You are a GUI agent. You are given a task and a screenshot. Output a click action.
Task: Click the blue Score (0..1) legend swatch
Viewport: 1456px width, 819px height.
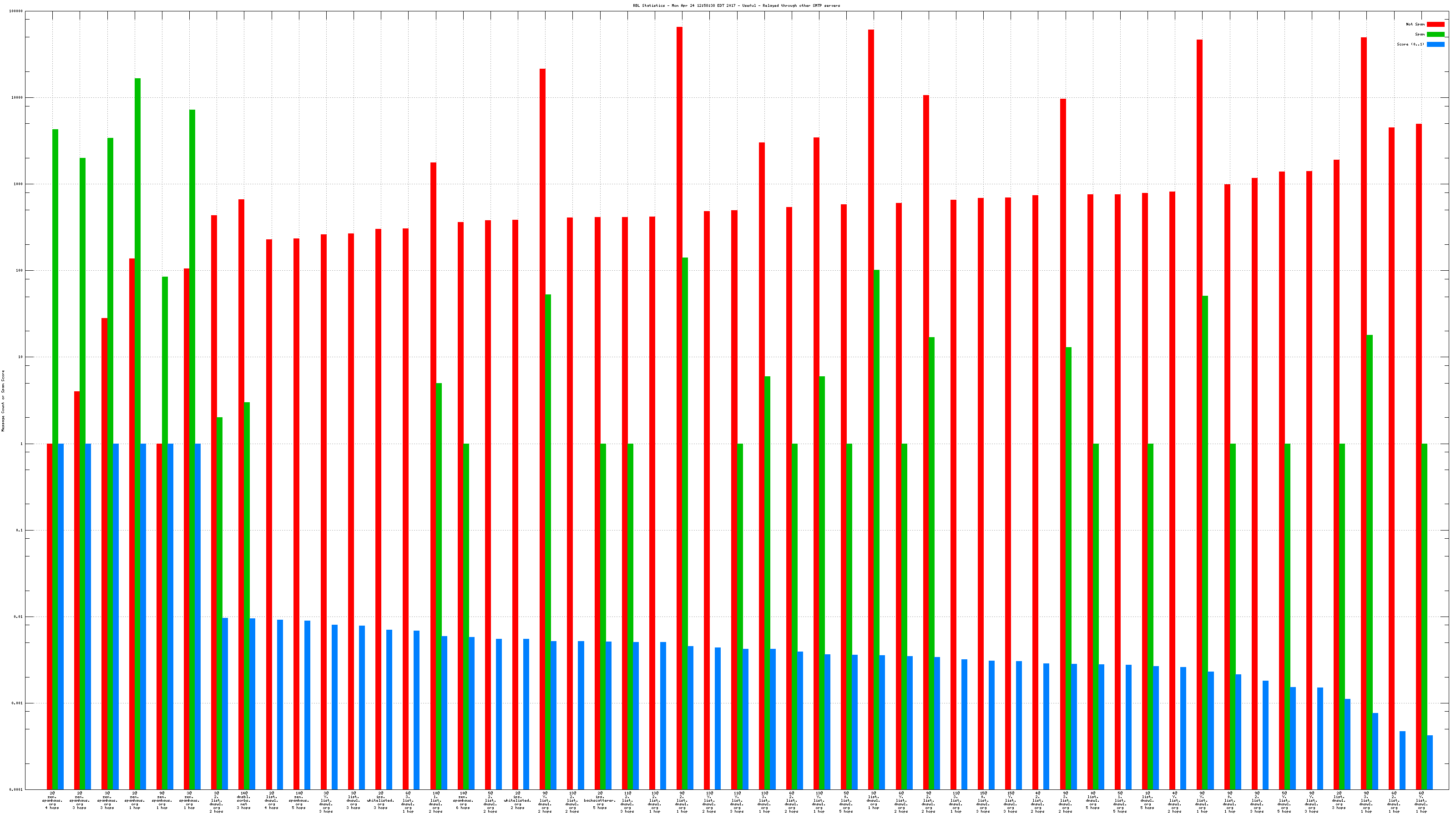pyautogui.click(x=1435, y=44)
